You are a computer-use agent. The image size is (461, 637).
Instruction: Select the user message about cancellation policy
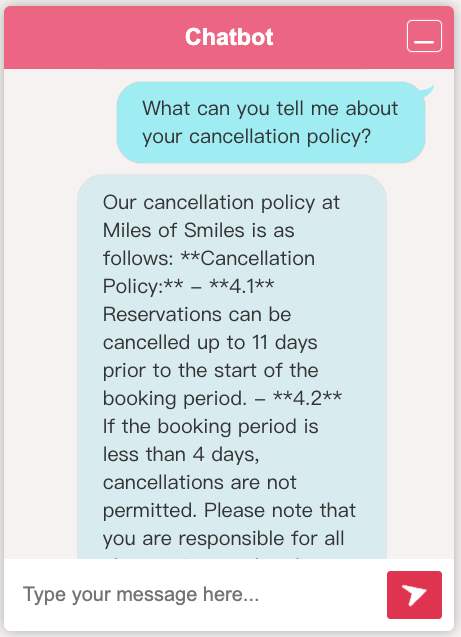pyautogui.click(x=271, y=122)
